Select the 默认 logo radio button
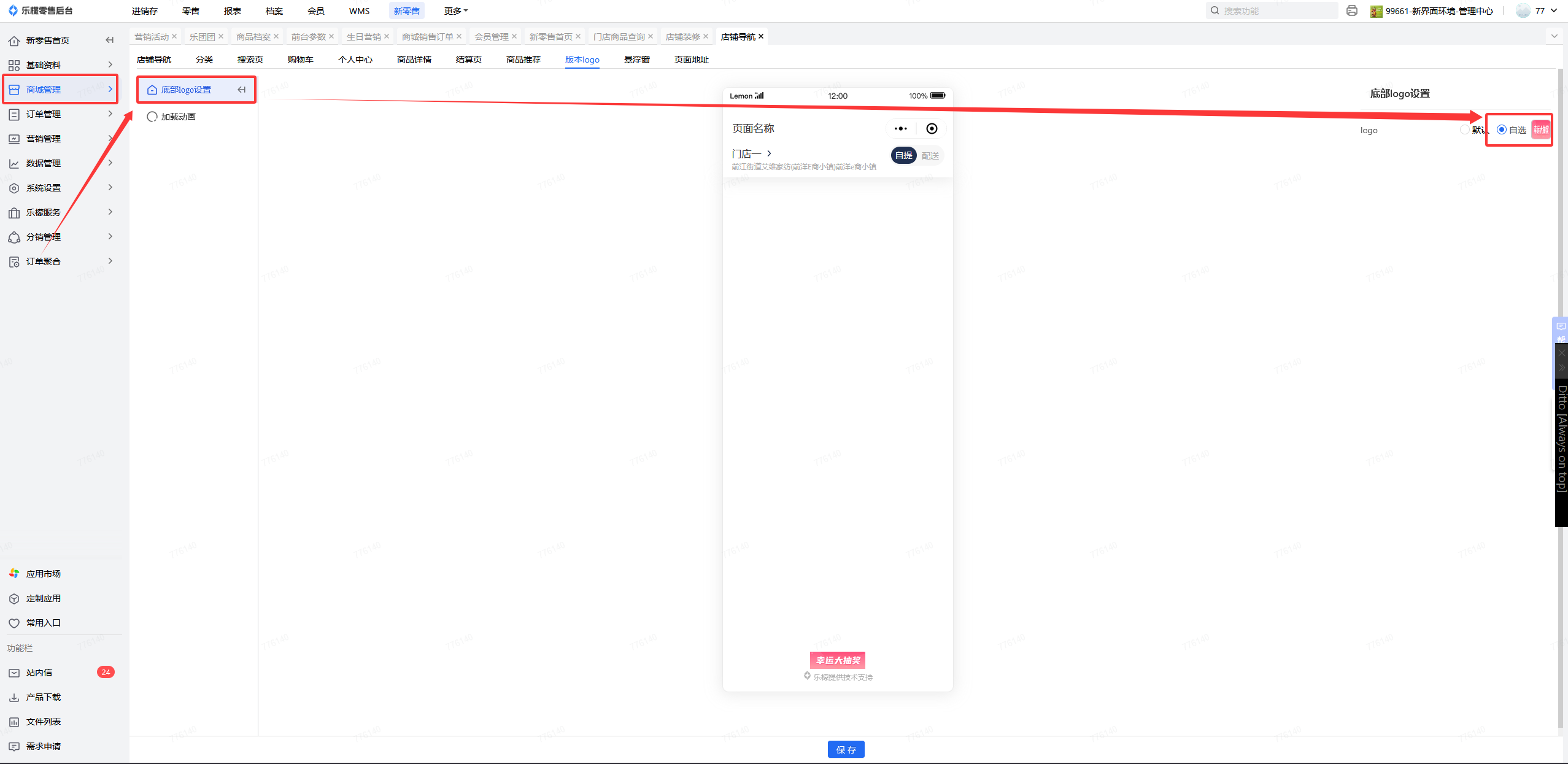1568x764 pixels. click(x=1465, y=129)
